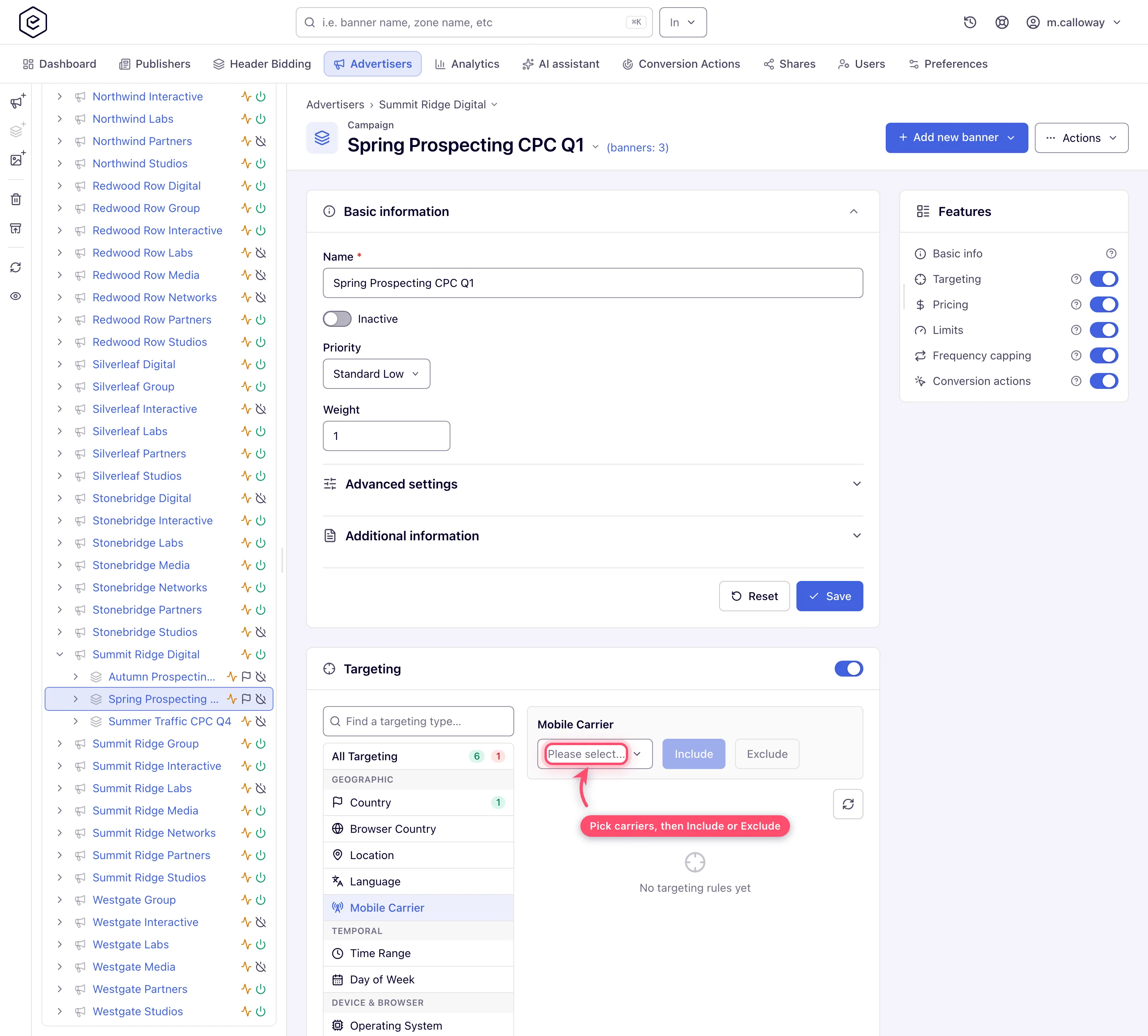Click the Save button
This screenshot has width=1148, height=1036.
829,596
